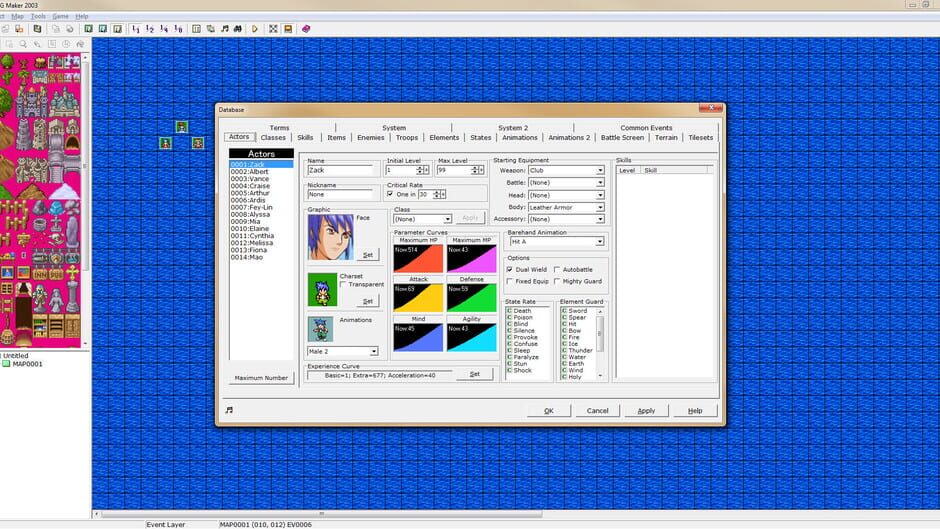Open the cyan Agility parameter curve

(472, 338)
